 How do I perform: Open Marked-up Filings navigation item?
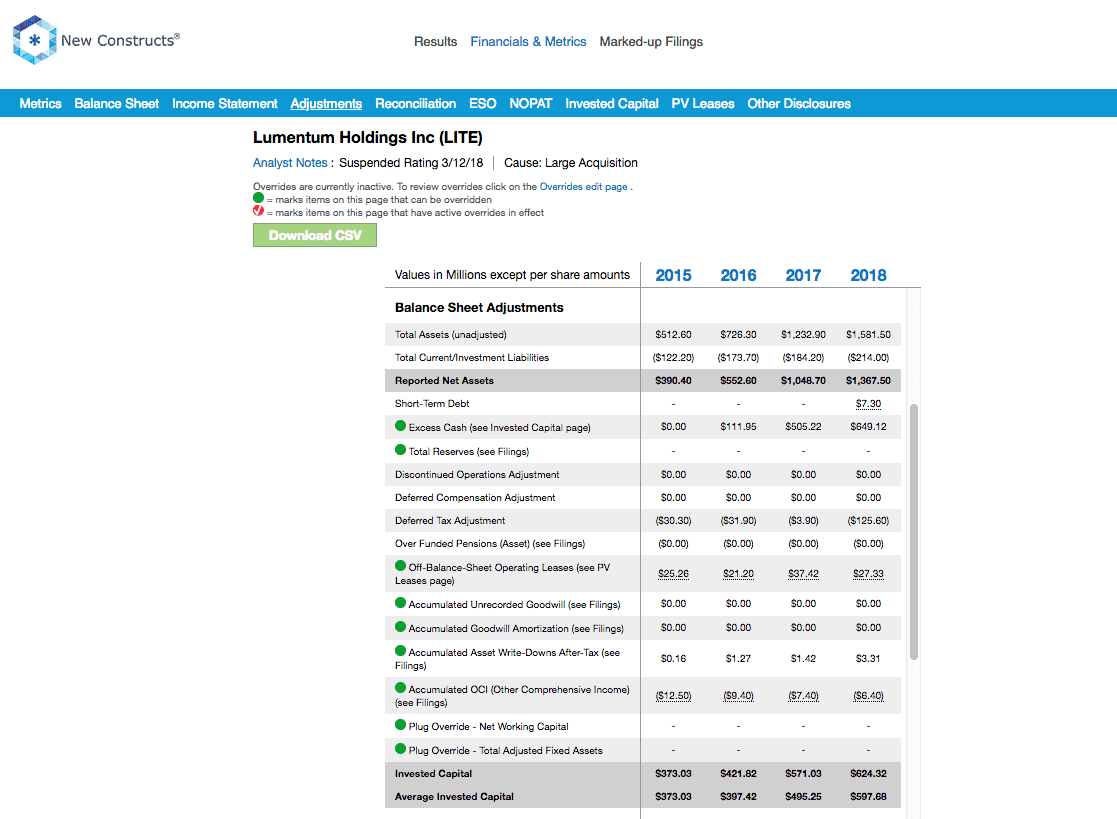[651, 41]
